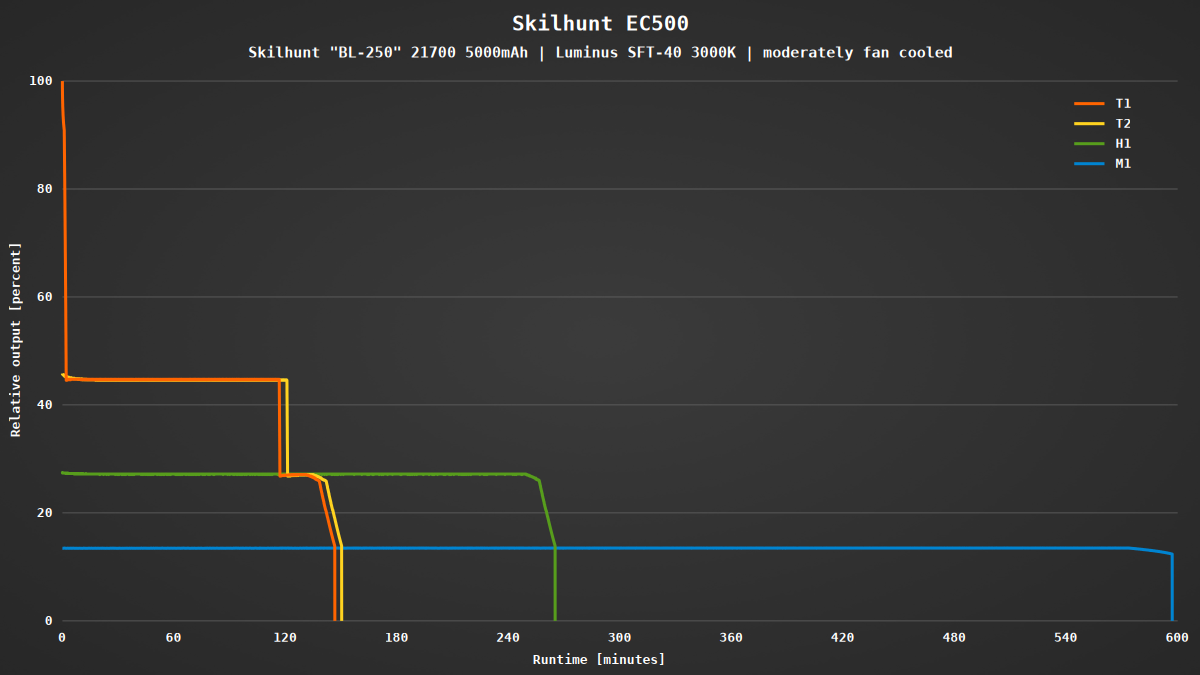
Task: Click the y-axis tick label 20
Action: click(x=46, y=513)
